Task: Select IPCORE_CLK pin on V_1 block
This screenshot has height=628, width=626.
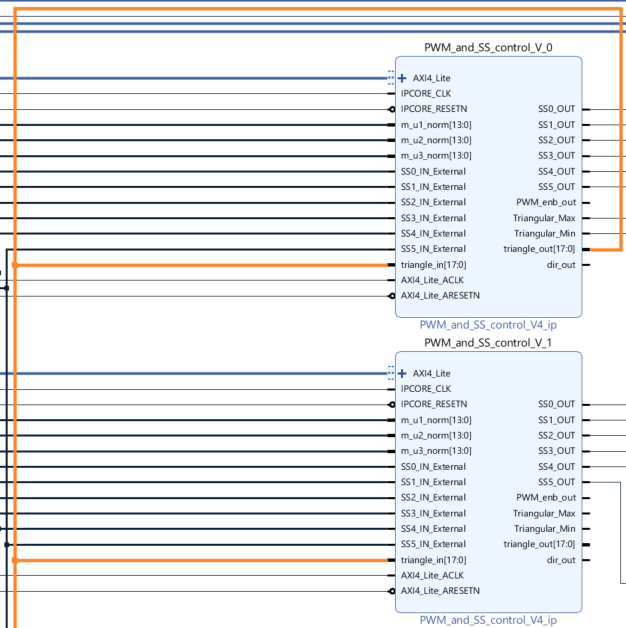Action: pos(425,389)
